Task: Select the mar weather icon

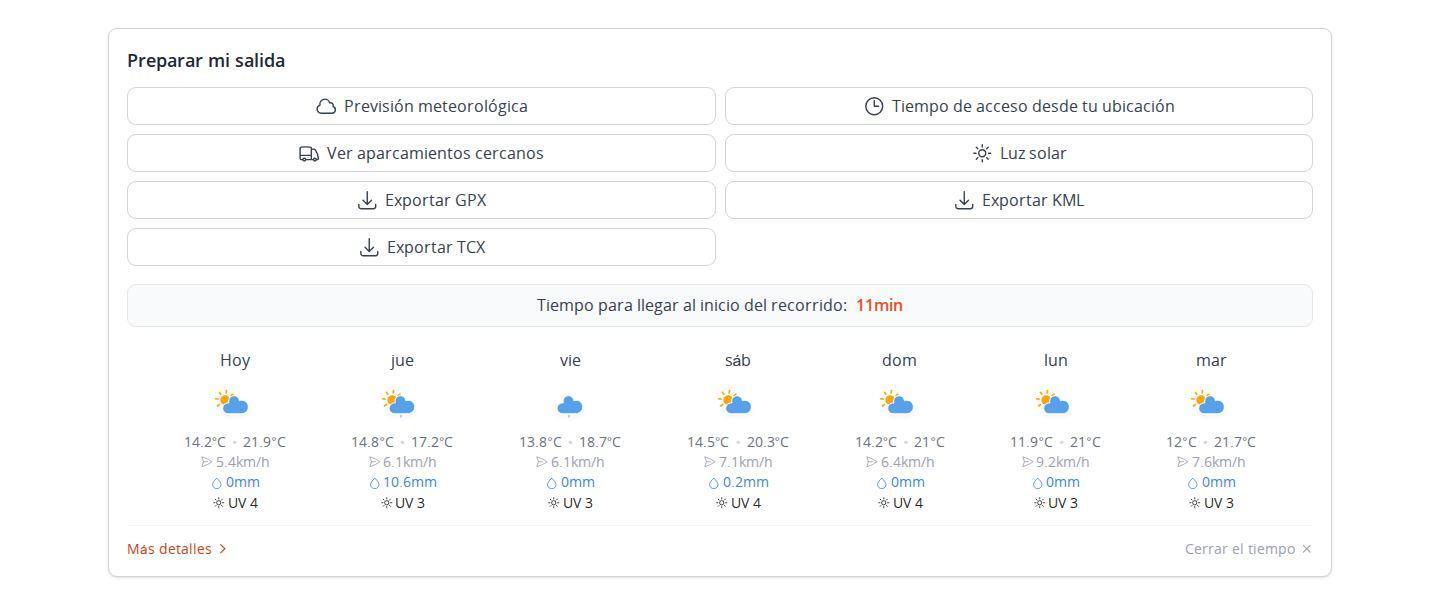Action: pyautogui.click(x=1209, y=403)
